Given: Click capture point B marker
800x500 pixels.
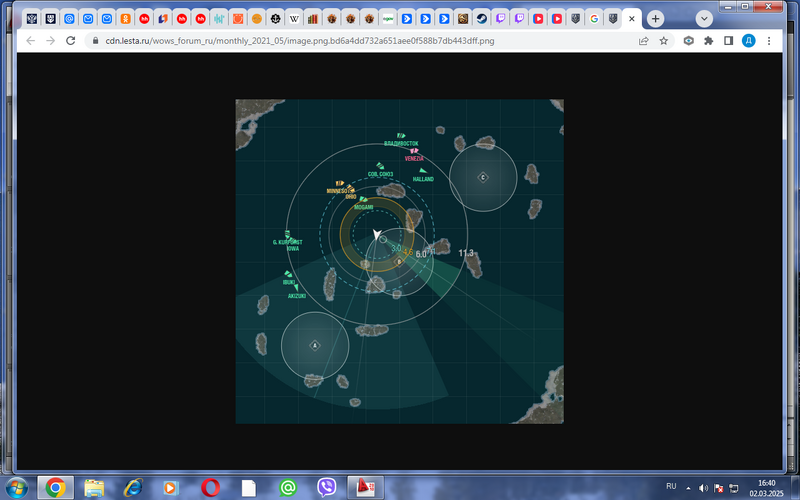Looking at the screenshot, I should [x=399, y=262].
